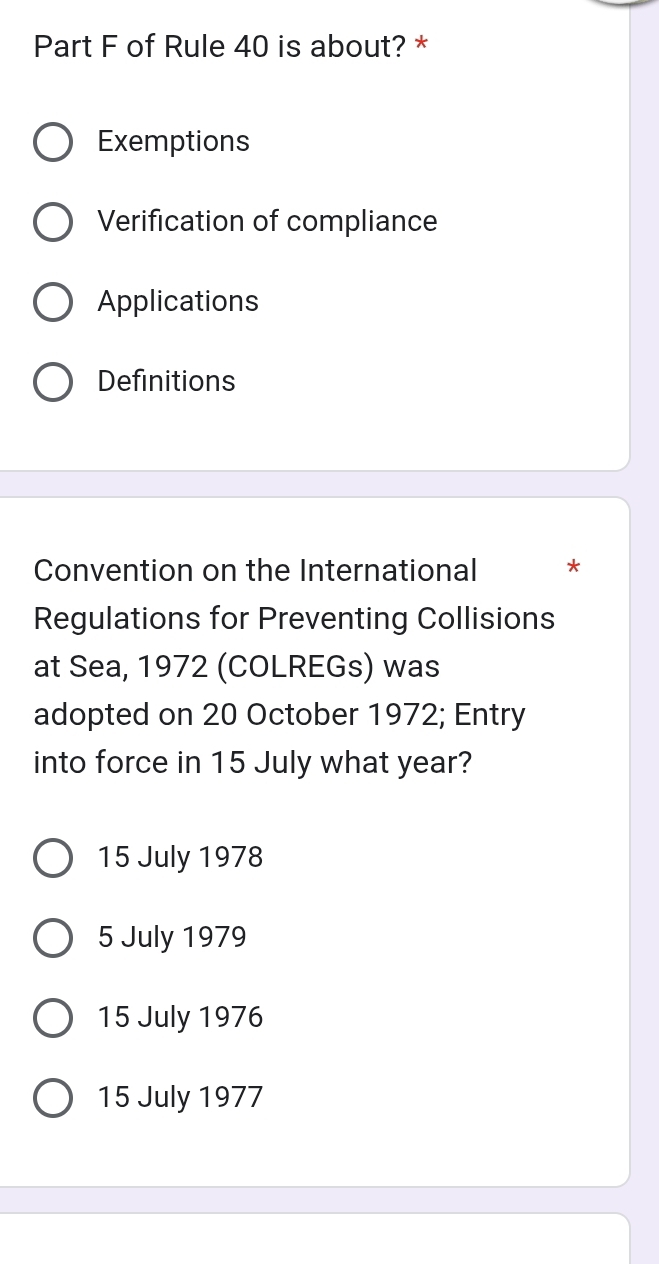The width and height of the screenshot is (659, 1264).
Task: Mark the Definitions radio button
Action: (x=53, y=382)
